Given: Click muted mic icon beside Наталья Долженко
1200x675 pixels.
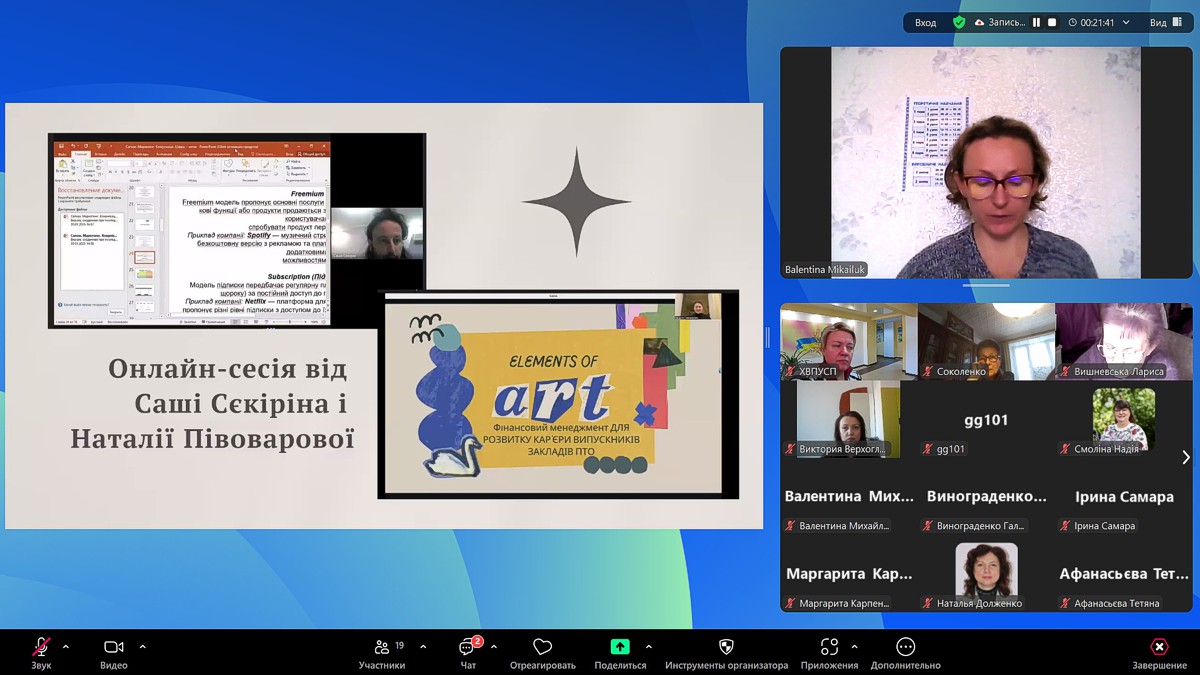Looking at the screenshot, I should coord(928,603).
